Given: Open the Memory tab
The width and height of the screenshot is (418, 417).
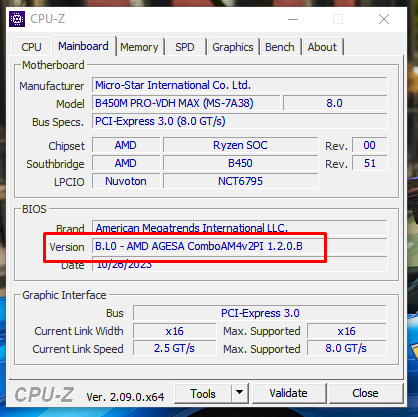Looking at the screenshot, I should 139,47.
